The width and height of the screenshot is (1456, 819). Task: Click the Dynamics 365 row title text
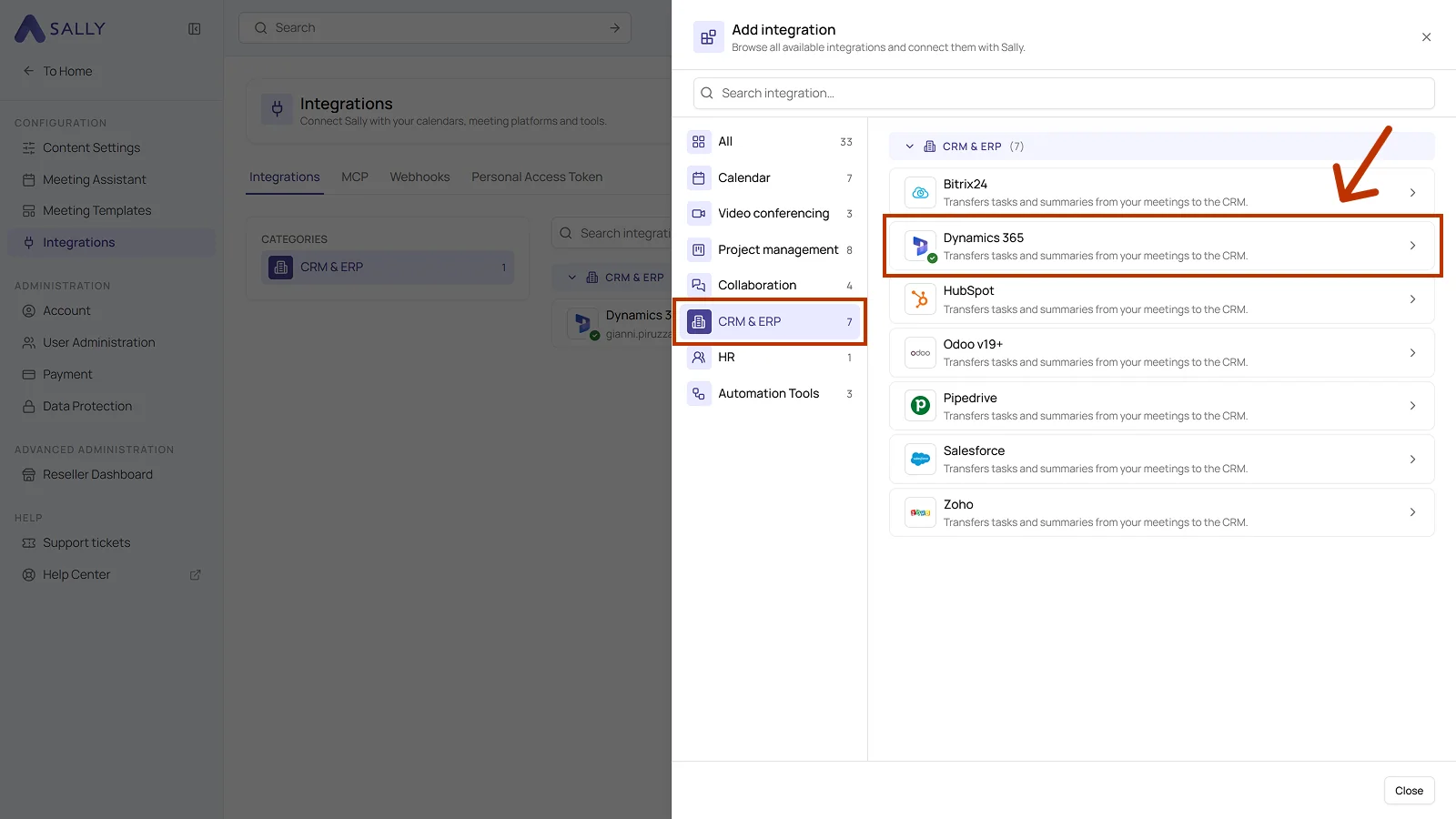pyautogui.click(x=983, y=238)
